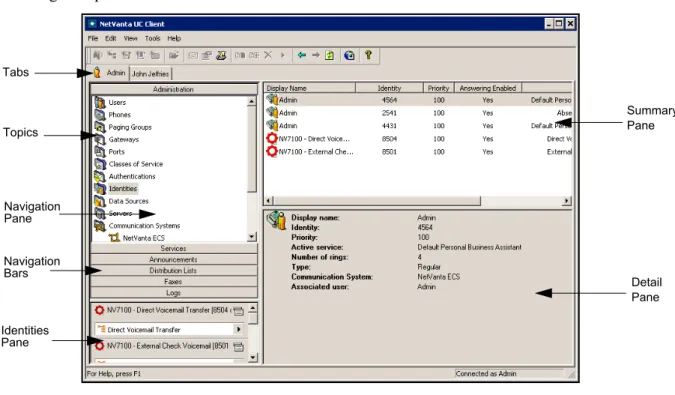Select NV7100 - Direct Voicemail Transfer identity entry
The width and height of the screenshot is (675, 395).
[169, 310]
